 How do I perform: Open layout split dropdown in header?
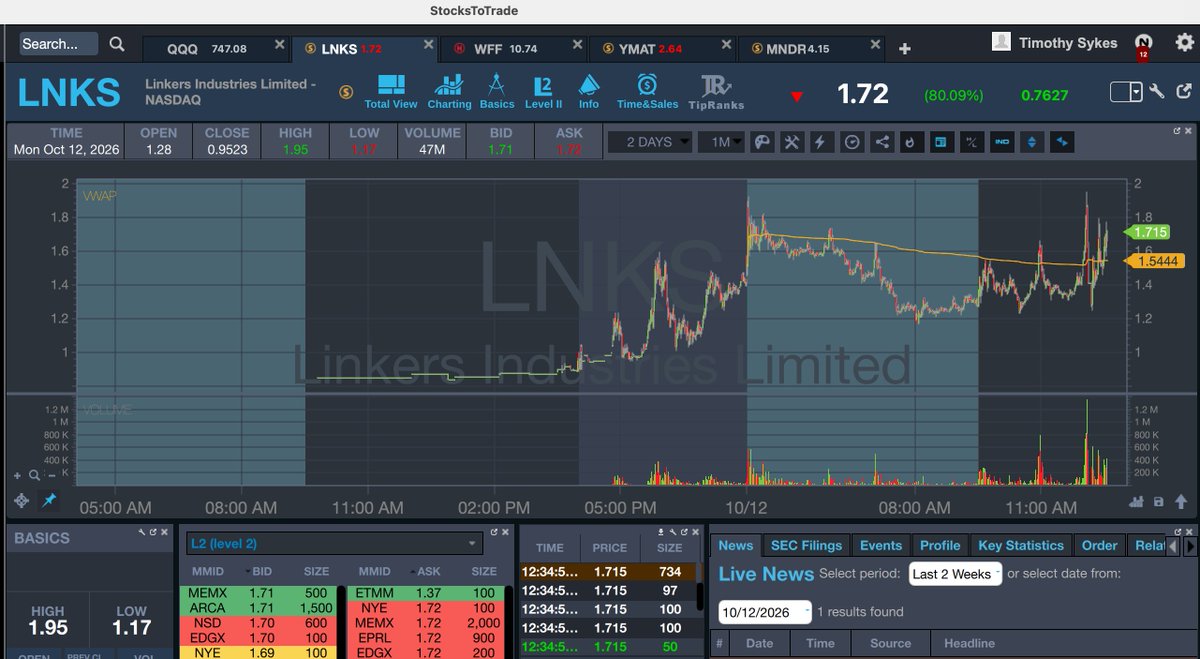(1126, 92)
